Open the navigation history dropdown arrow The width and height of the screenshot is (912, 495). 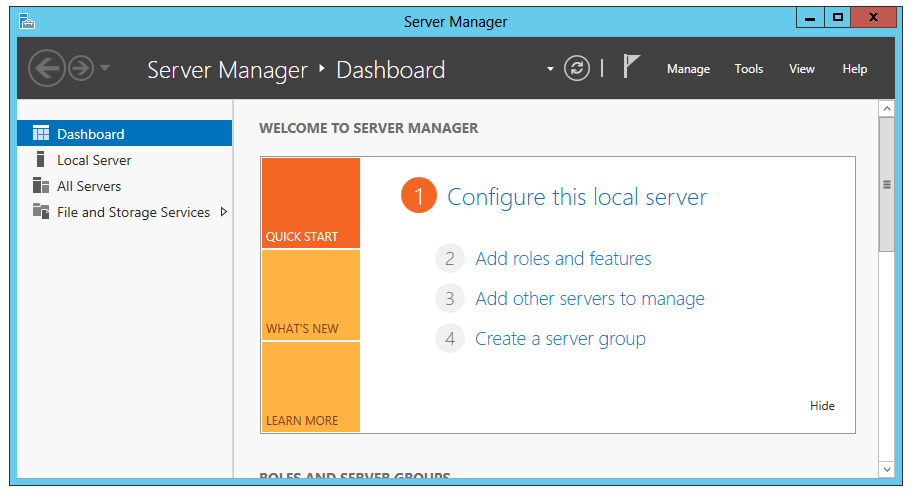105,69
